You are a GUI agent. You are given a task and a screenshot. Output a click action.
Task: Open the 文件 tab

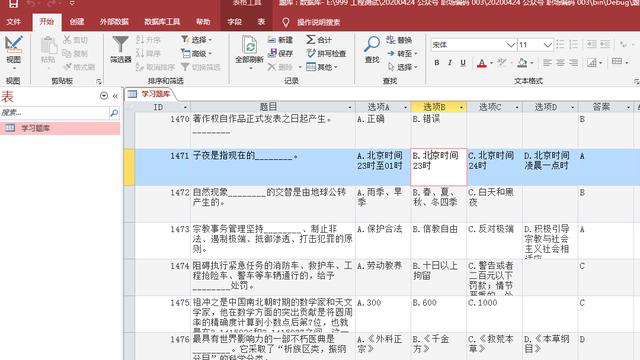click(13, 22)
